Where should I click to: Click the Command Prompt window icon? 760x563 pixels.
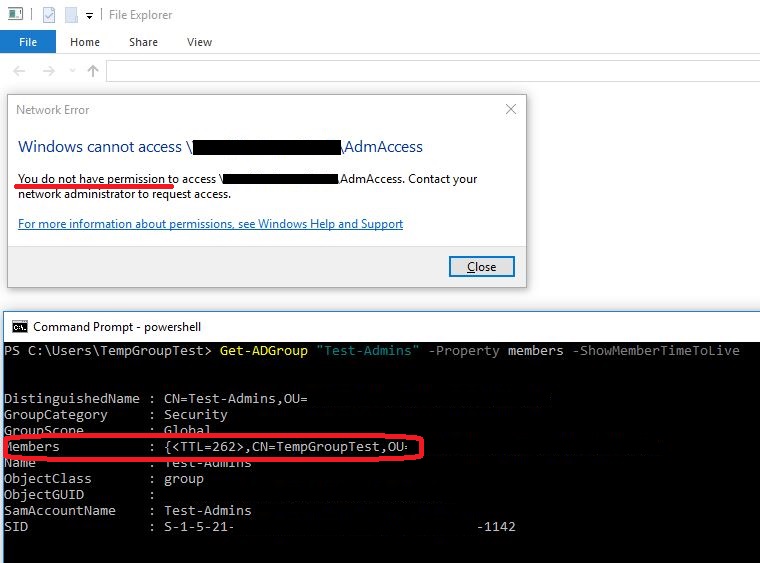[20, 327]
